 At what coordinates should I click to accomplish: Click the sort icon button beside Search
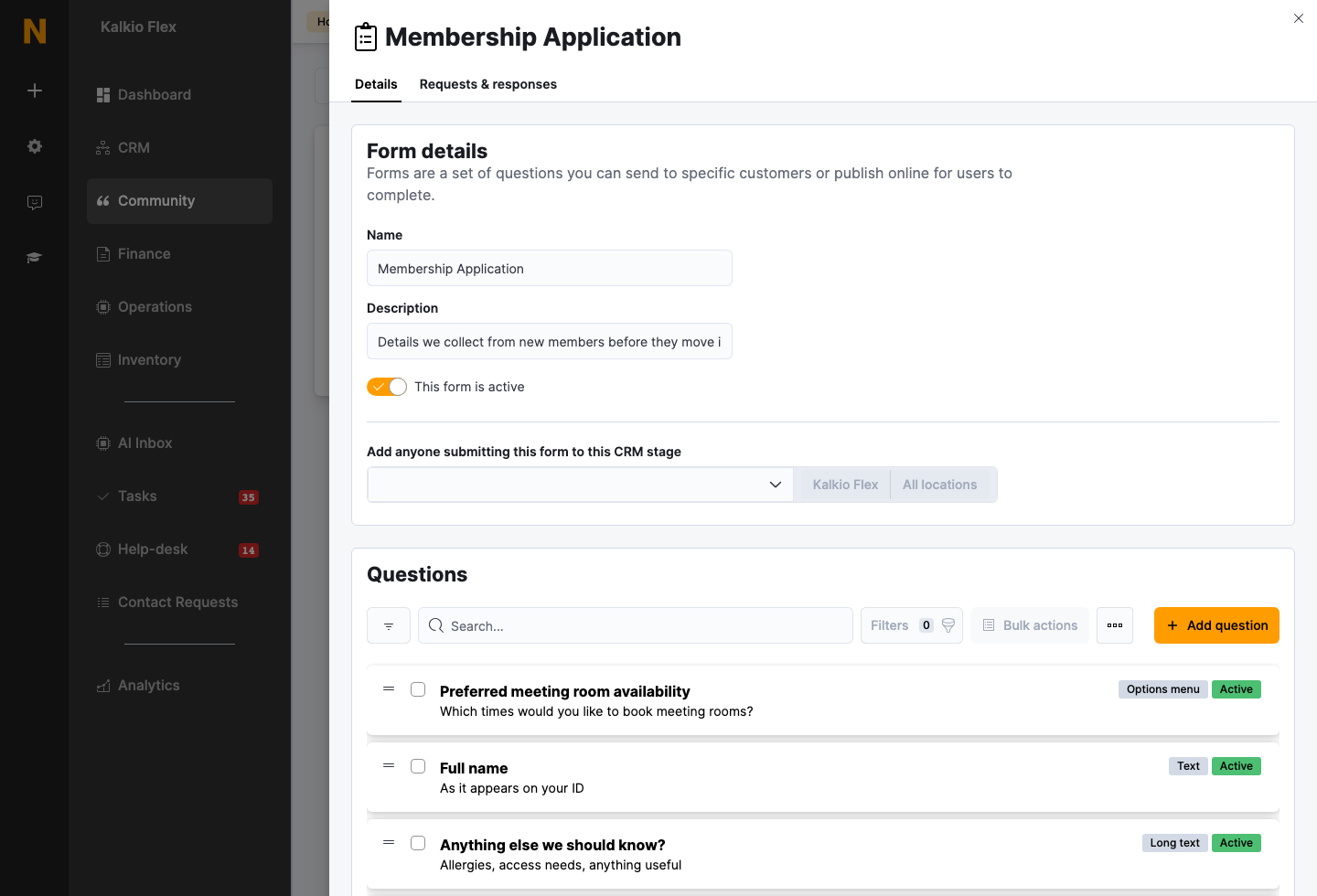click(389, 625)
